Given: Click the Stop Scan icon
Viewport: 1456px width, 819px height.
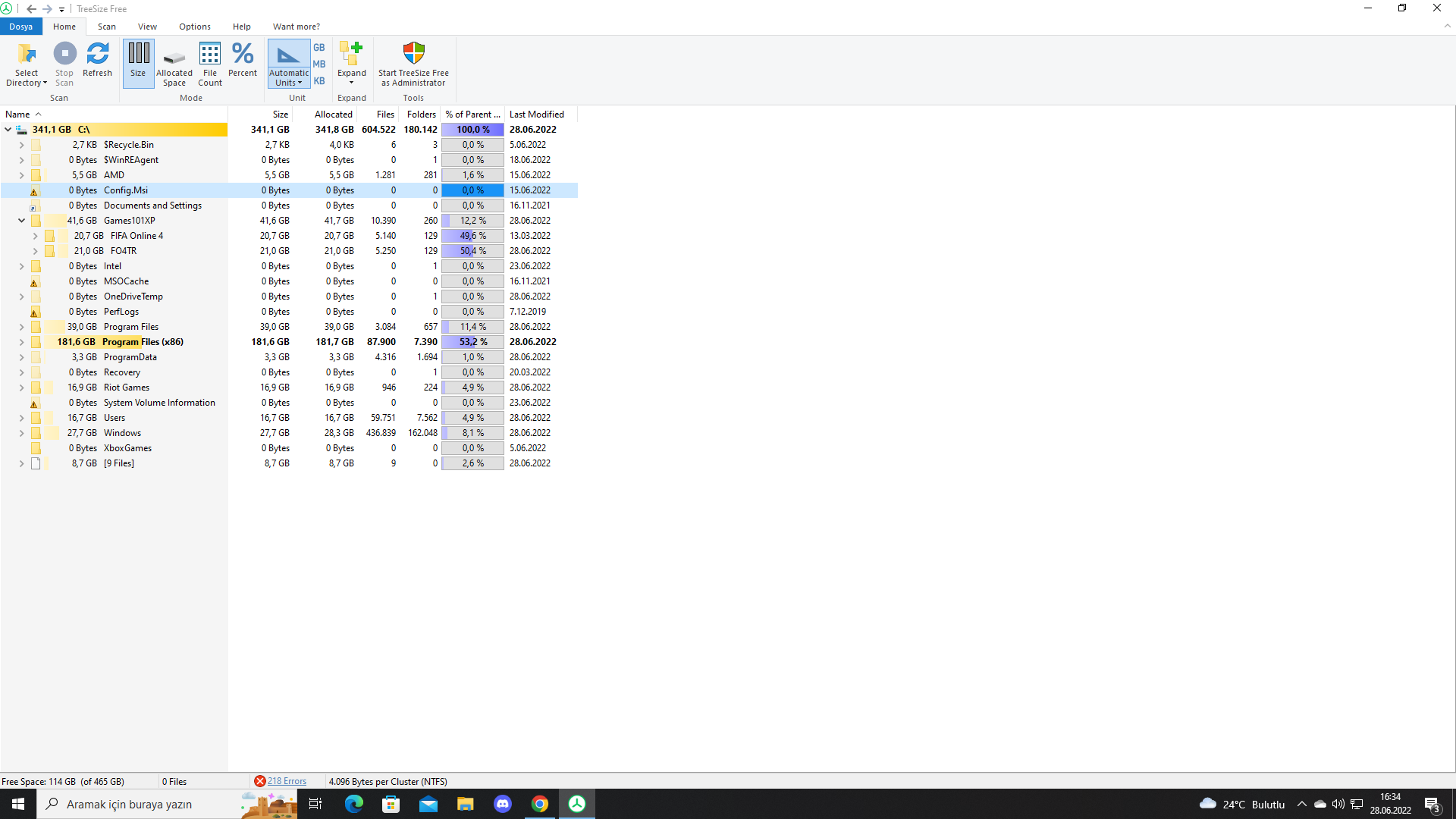Looking at the screenshot, I should 64,54.
